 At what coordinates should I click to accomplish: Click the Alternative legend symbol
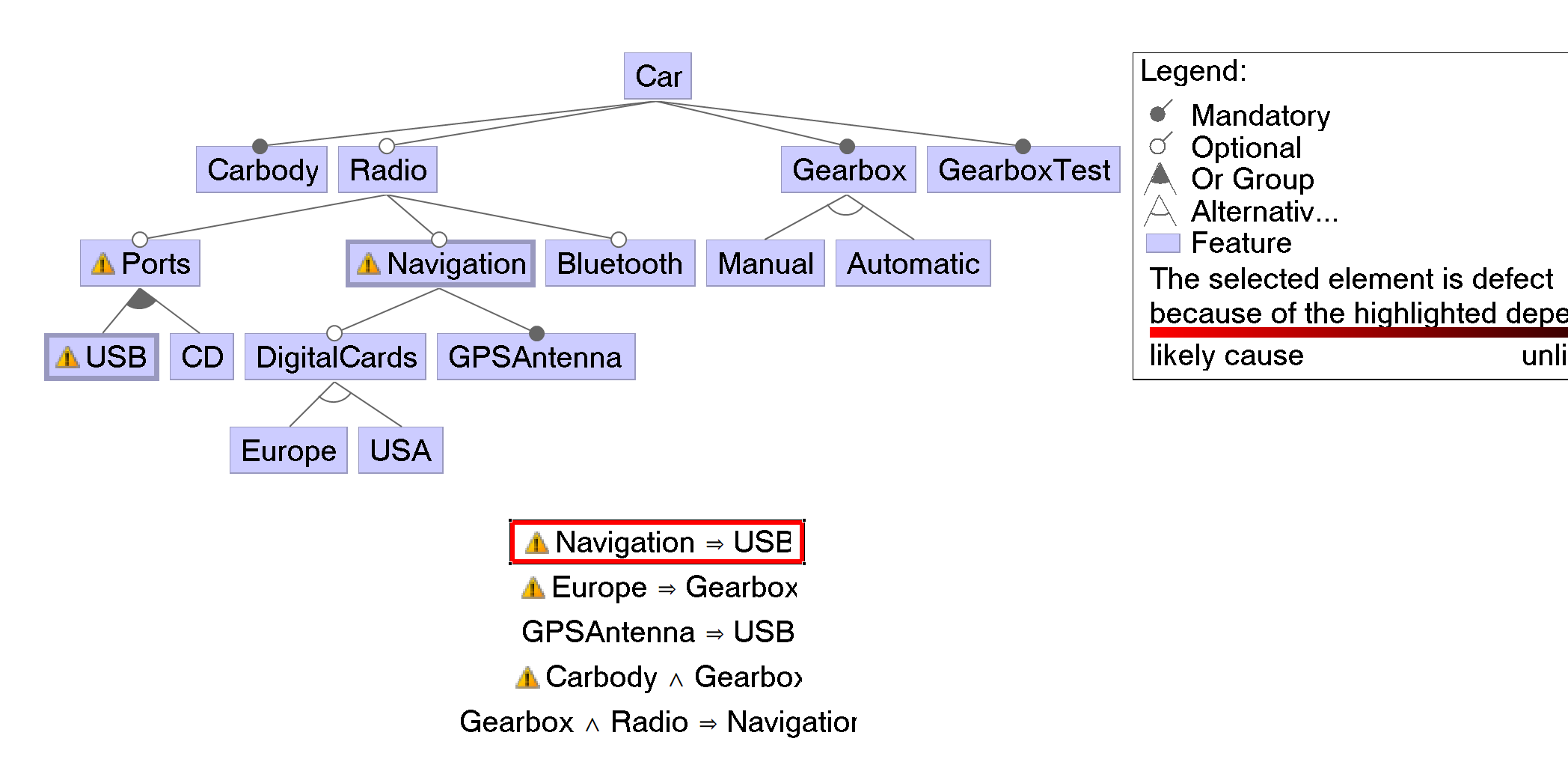pyautogui.click(x=1160, y=210)
